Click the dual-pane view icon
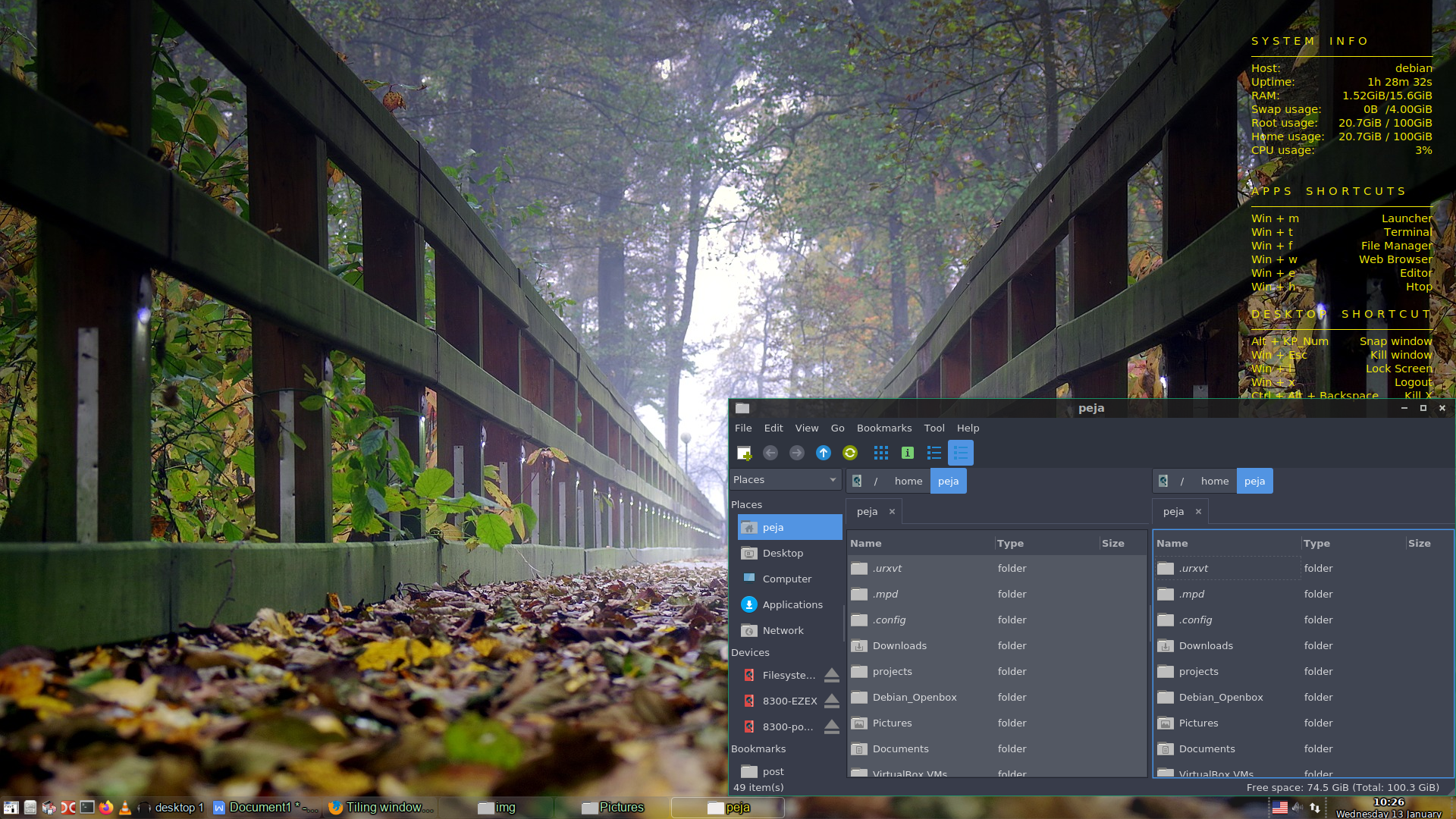 [x=960, y=452]
